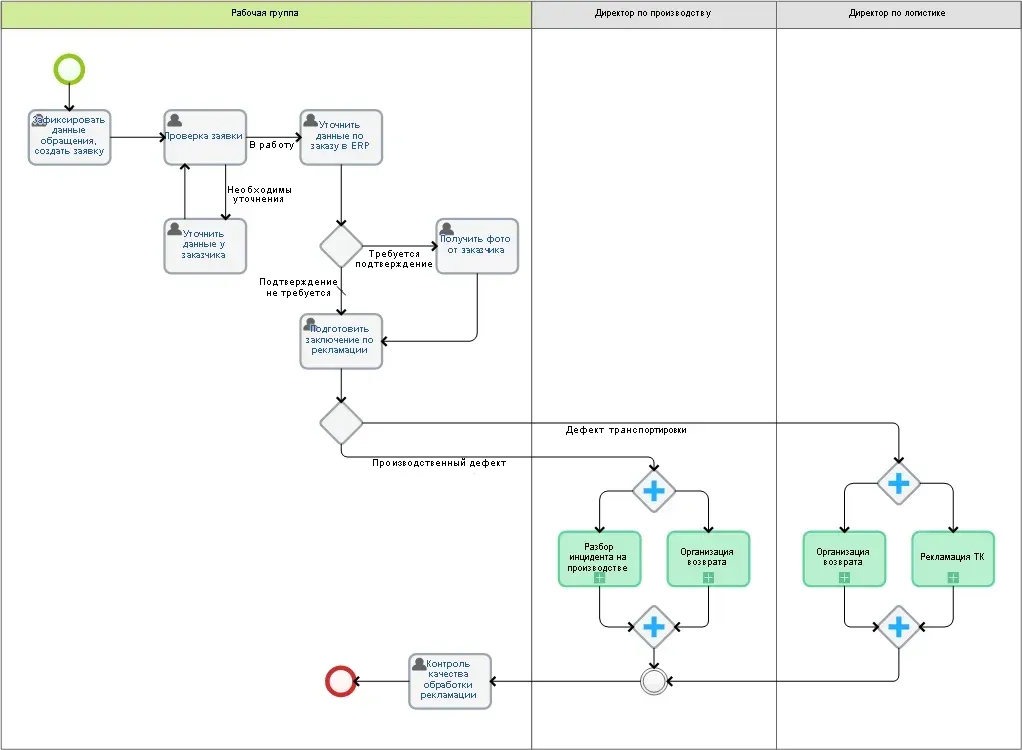1022x750 pixels.
Task: Expand 'Организация возврата' subprocess in logistics lane
Action: point(844,577)
